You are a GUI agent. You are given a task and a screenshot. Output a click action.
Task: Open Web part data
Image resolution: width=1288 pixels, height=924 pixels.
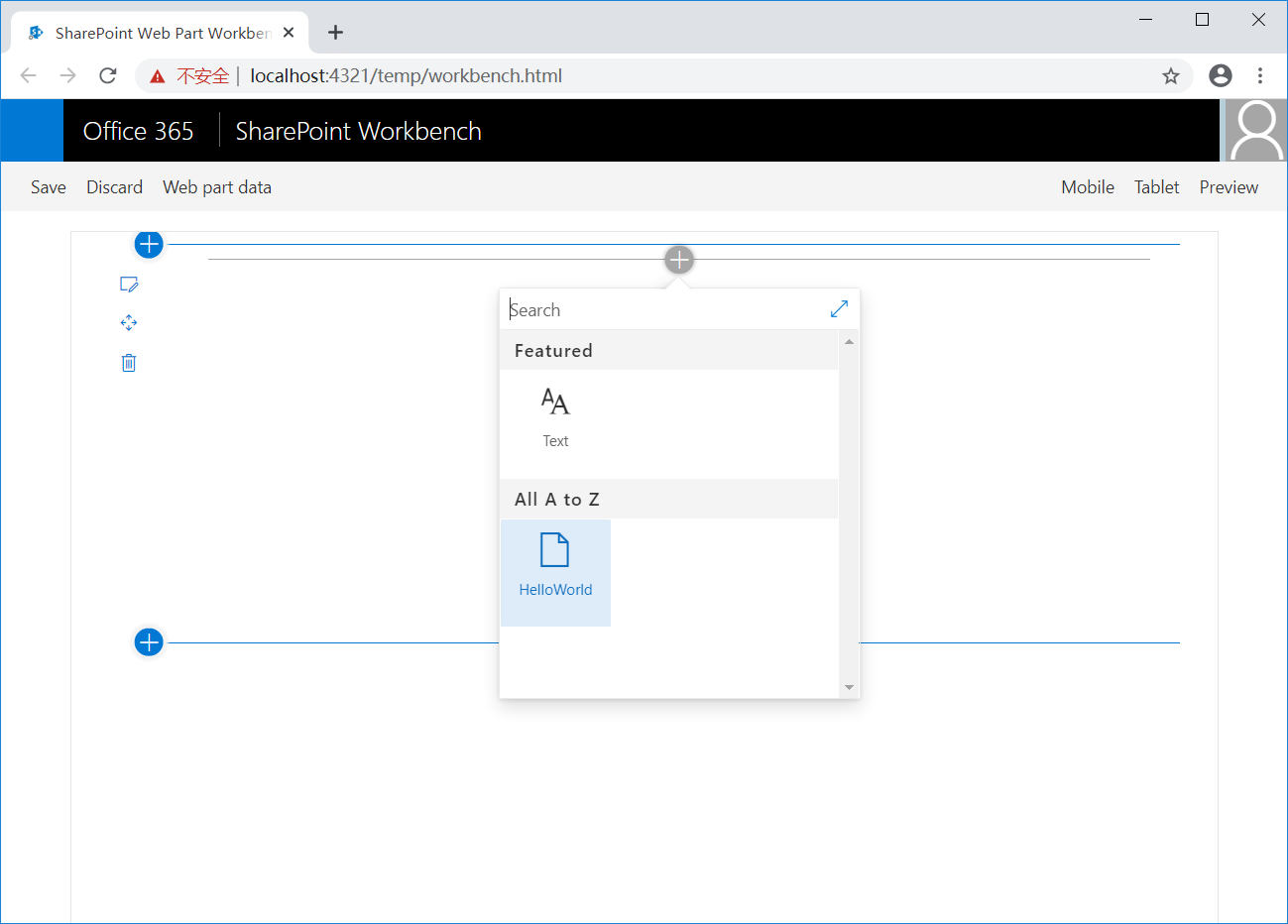pos(217,187)
